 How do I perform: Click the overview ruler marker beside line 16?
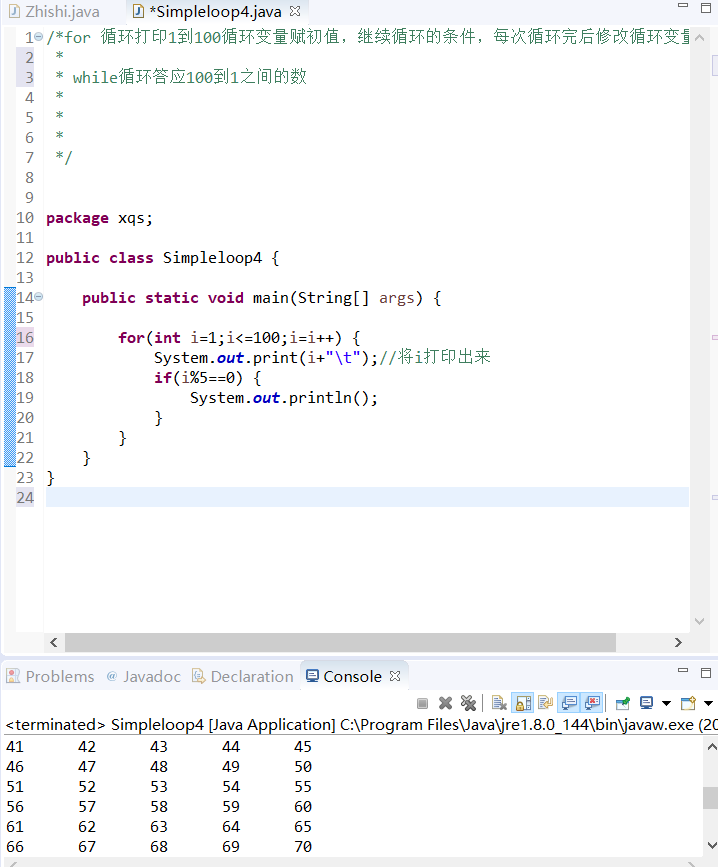click(715, 337)
